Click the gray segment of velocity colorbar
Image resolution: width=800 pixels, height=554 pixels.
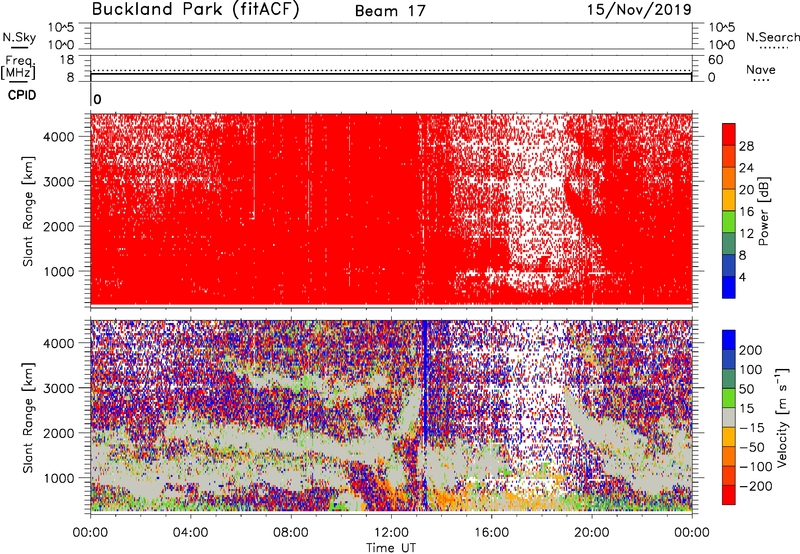729,418
